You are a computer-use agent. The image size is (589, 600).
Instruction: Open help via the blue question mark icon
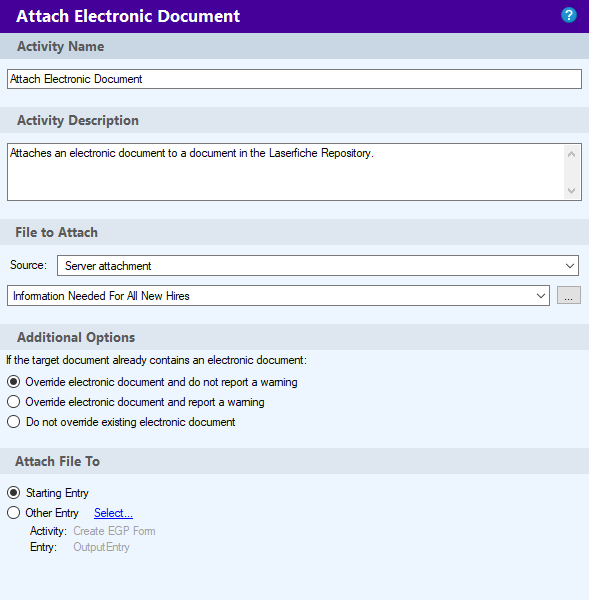point(569,16)
